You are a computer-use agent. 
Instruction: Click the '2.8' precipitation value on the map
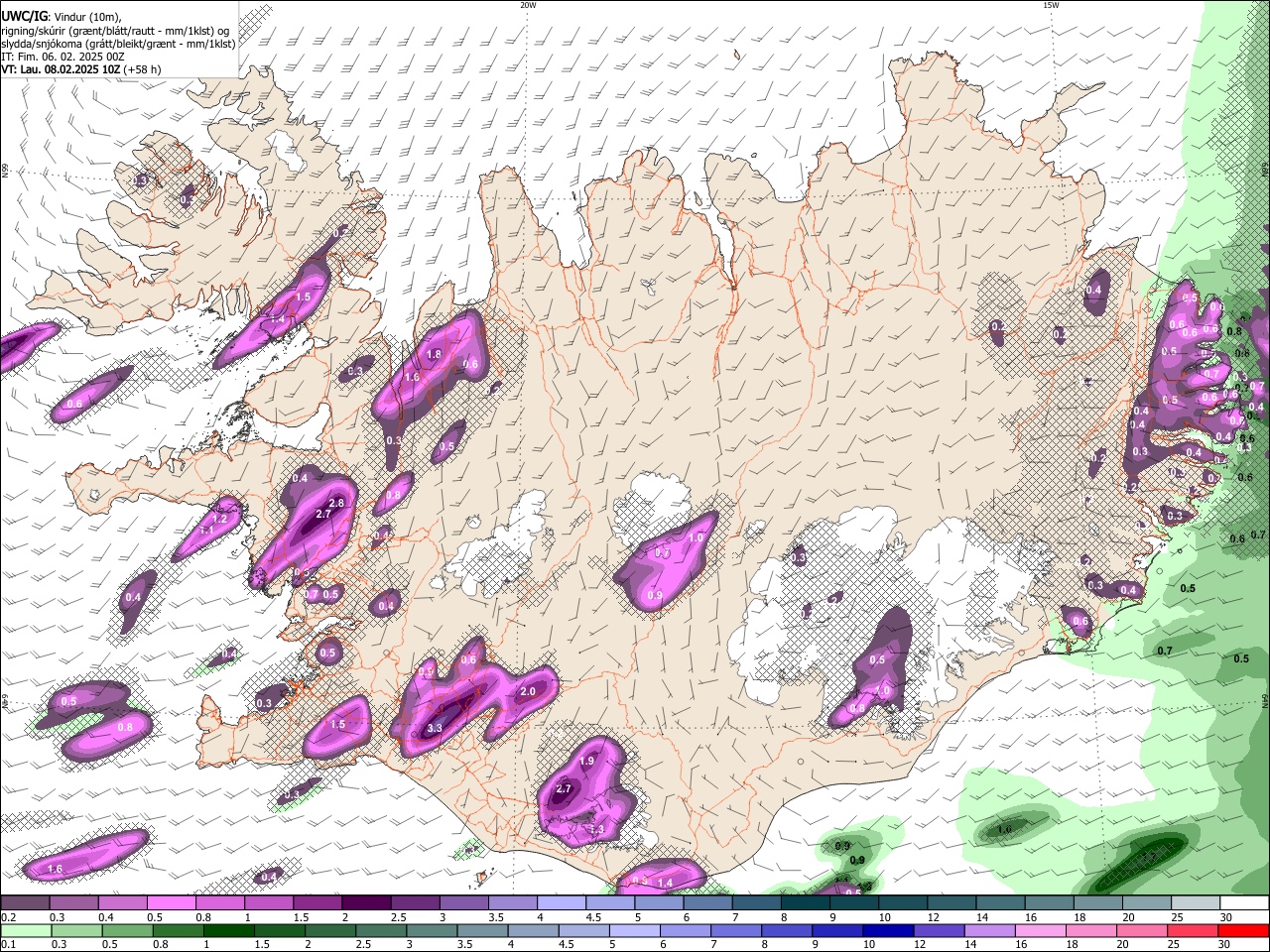pos(336,503)
